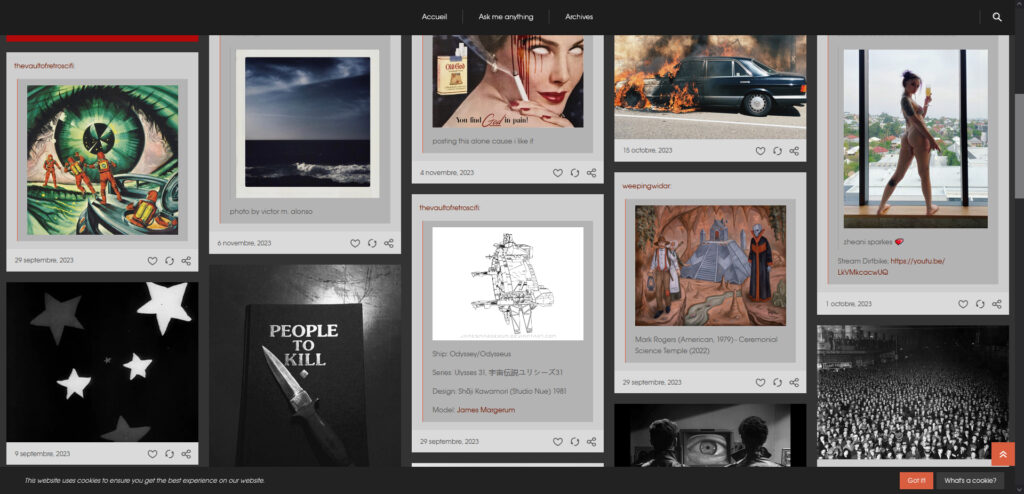Click the page vertical scrollbar thumb

(x=1019, y=146)
